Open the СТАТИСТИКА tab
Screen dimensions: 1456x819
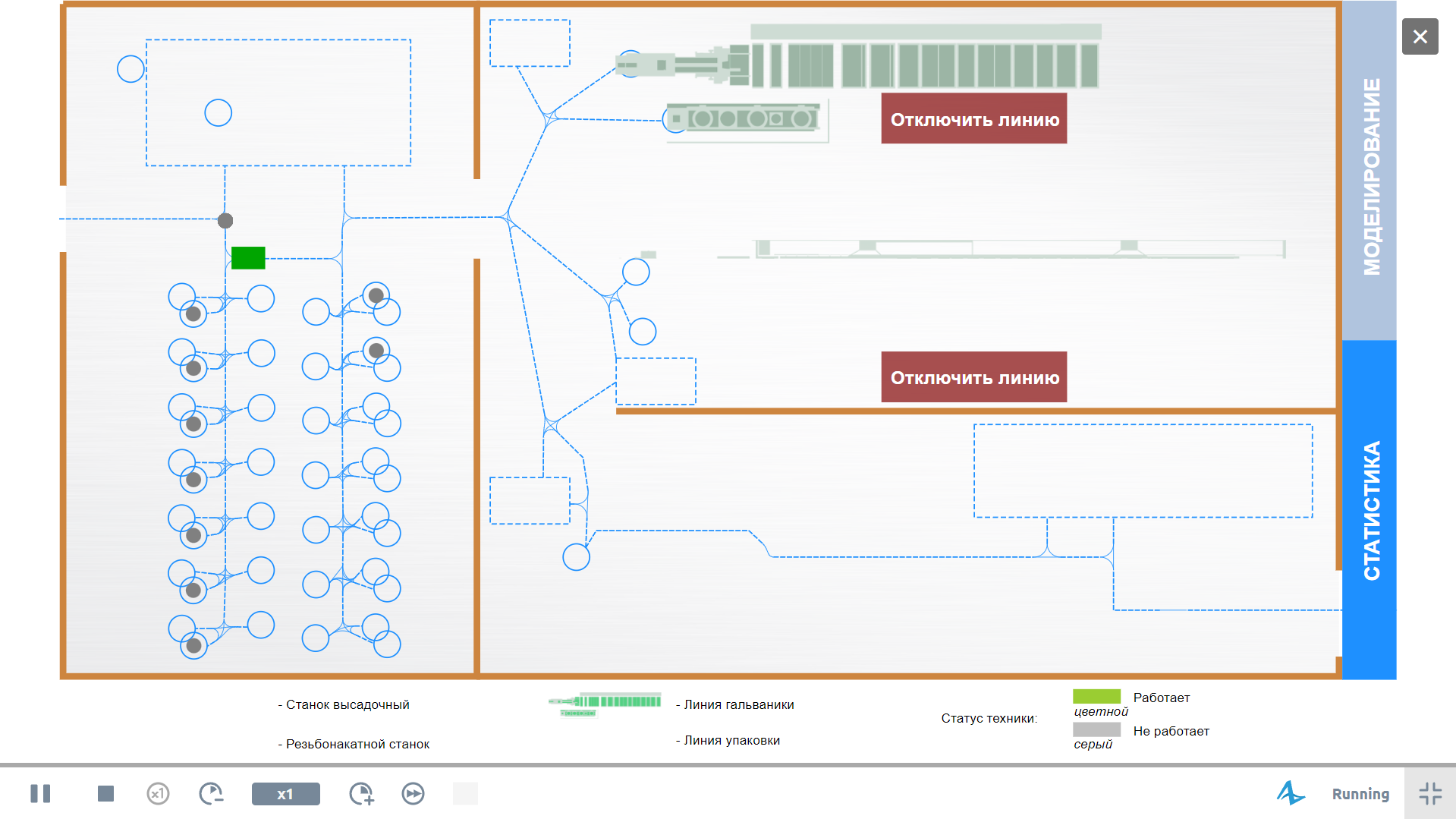coord(1370,509)
